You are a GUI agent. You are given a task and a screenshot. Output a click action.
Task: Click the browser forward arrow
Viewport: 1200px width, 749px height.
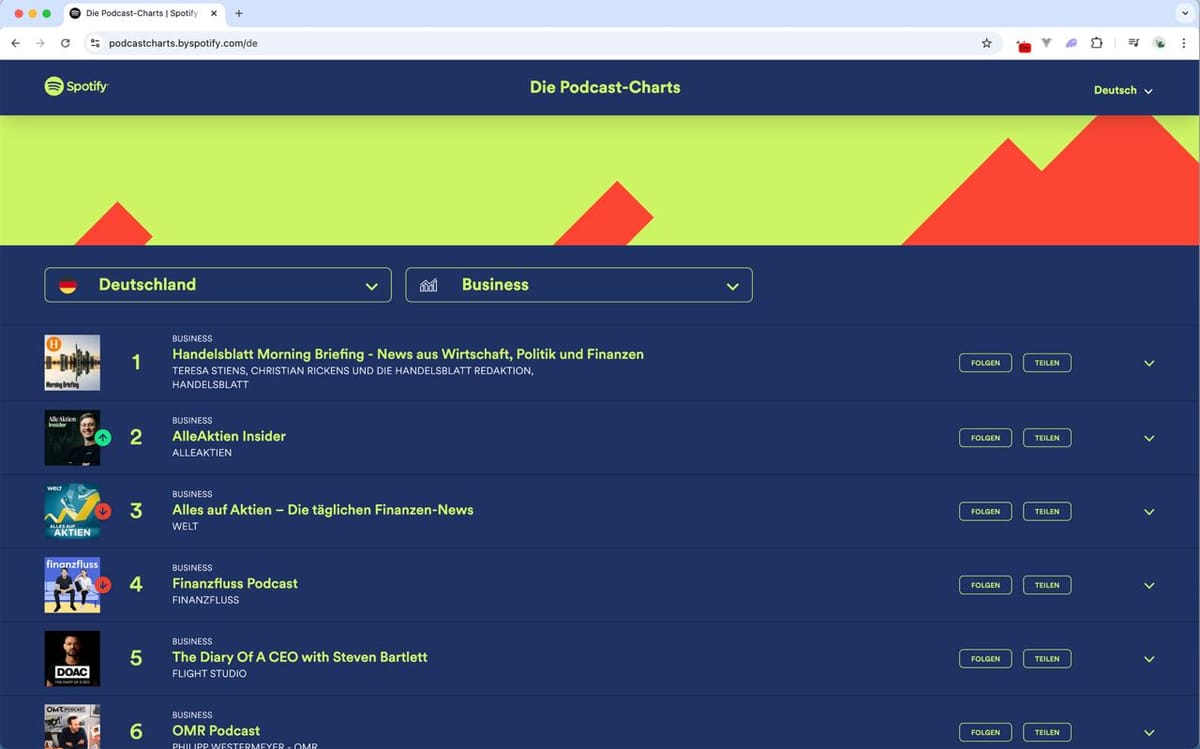[40, 43]
